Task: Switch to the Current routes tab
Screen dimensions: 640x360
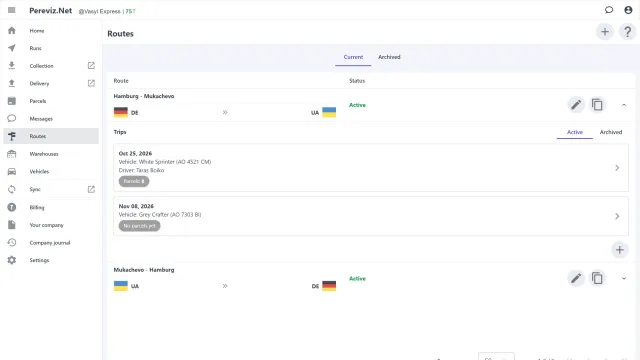Action: click(x=353, y=57)
